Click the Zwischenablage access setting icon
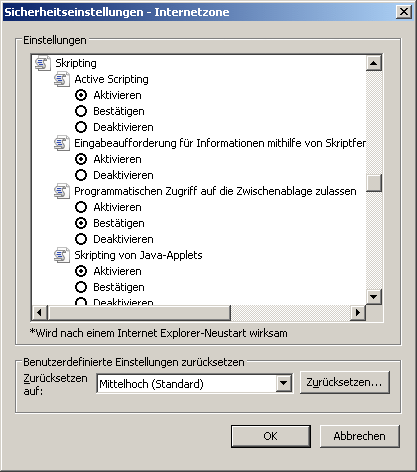This screenshot has width=417, height=472. pyautogui.click(x=62, y=191)
